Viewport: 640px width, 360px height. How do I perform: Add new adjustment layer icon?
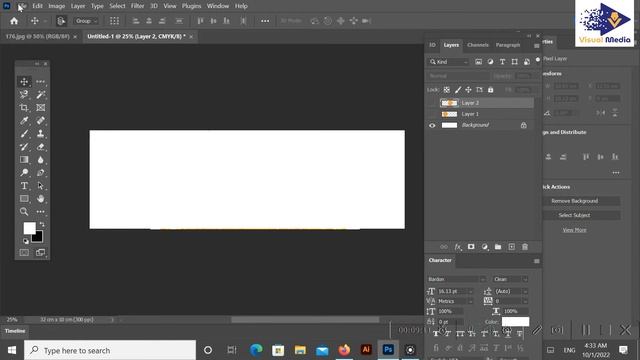coord(484,247)
